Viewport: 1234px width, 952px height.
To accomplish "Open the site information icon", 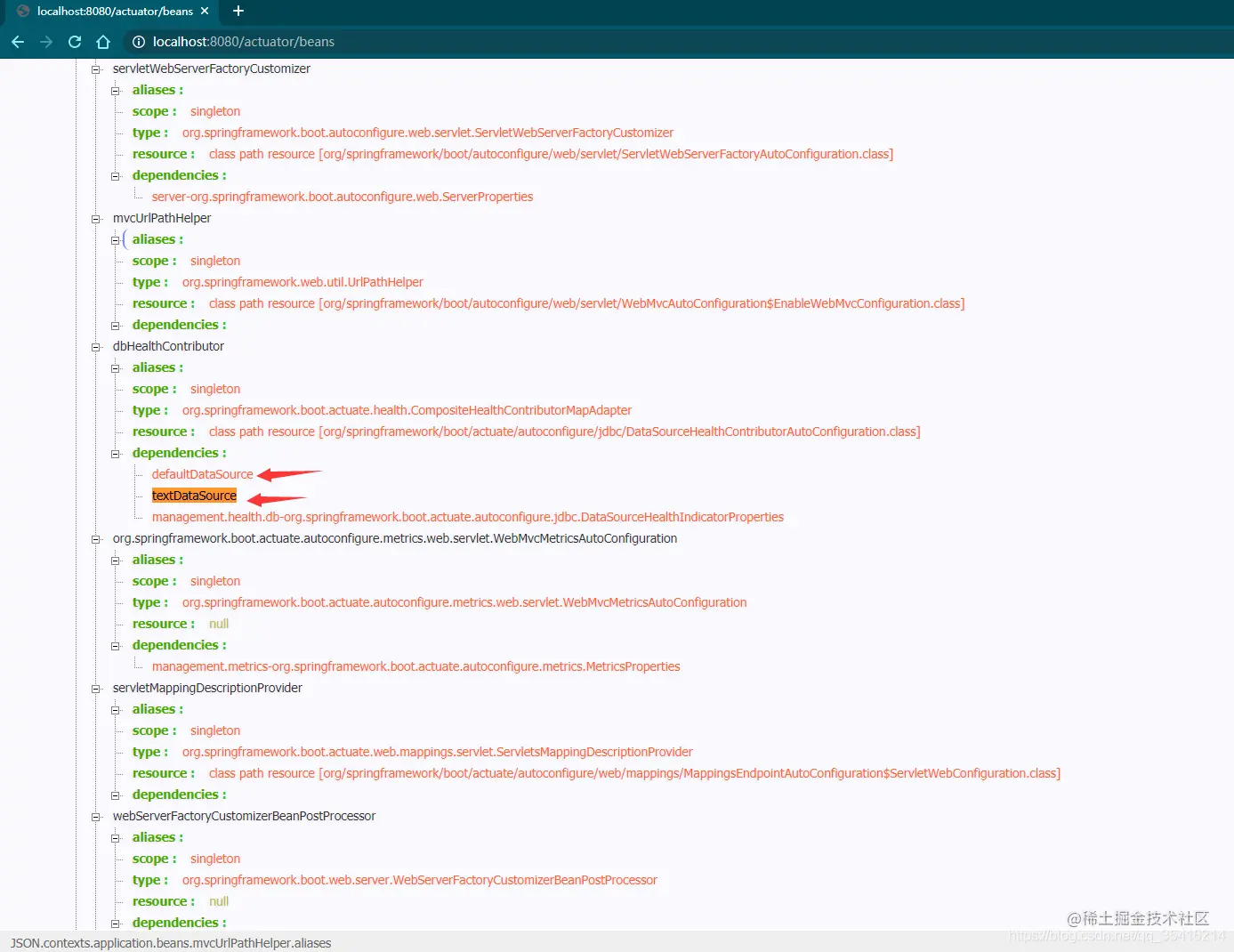I will 138,42.
